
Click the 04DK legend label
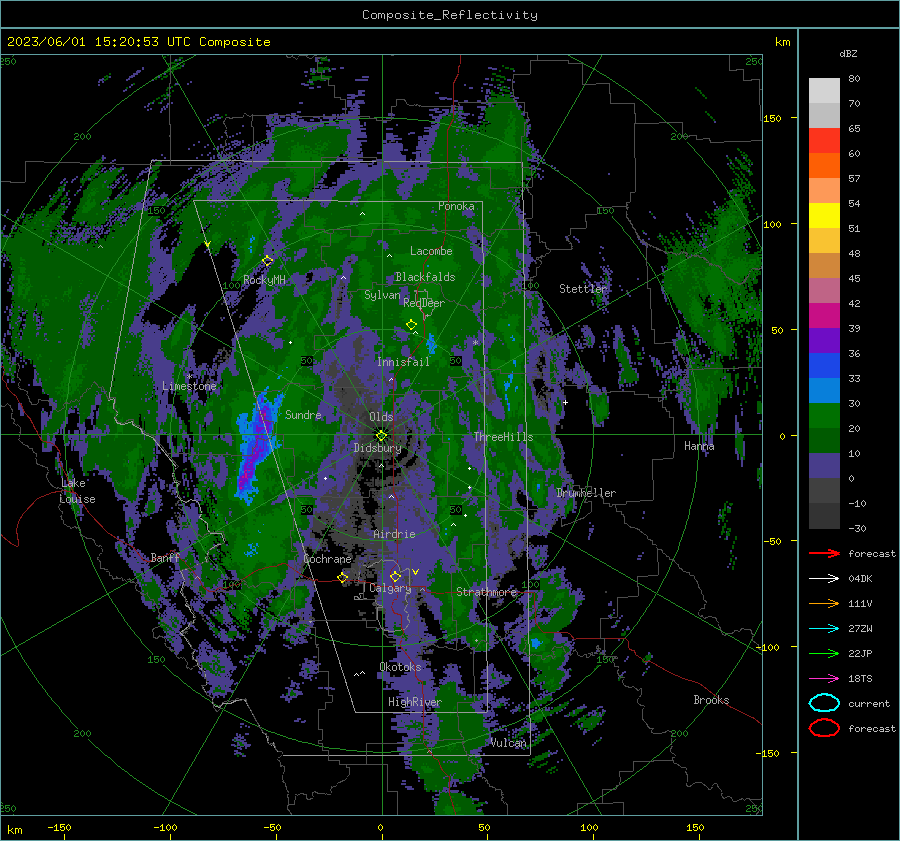[x=860, y=579]
